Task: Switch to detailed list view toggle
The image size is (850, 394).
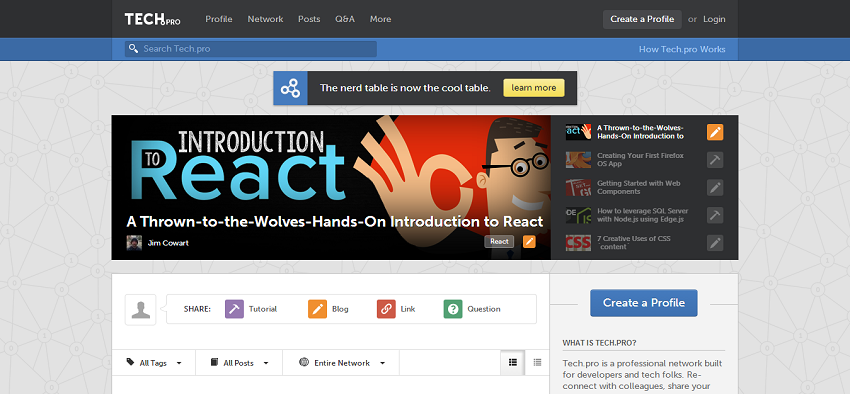Action: [x=512, y=363]
